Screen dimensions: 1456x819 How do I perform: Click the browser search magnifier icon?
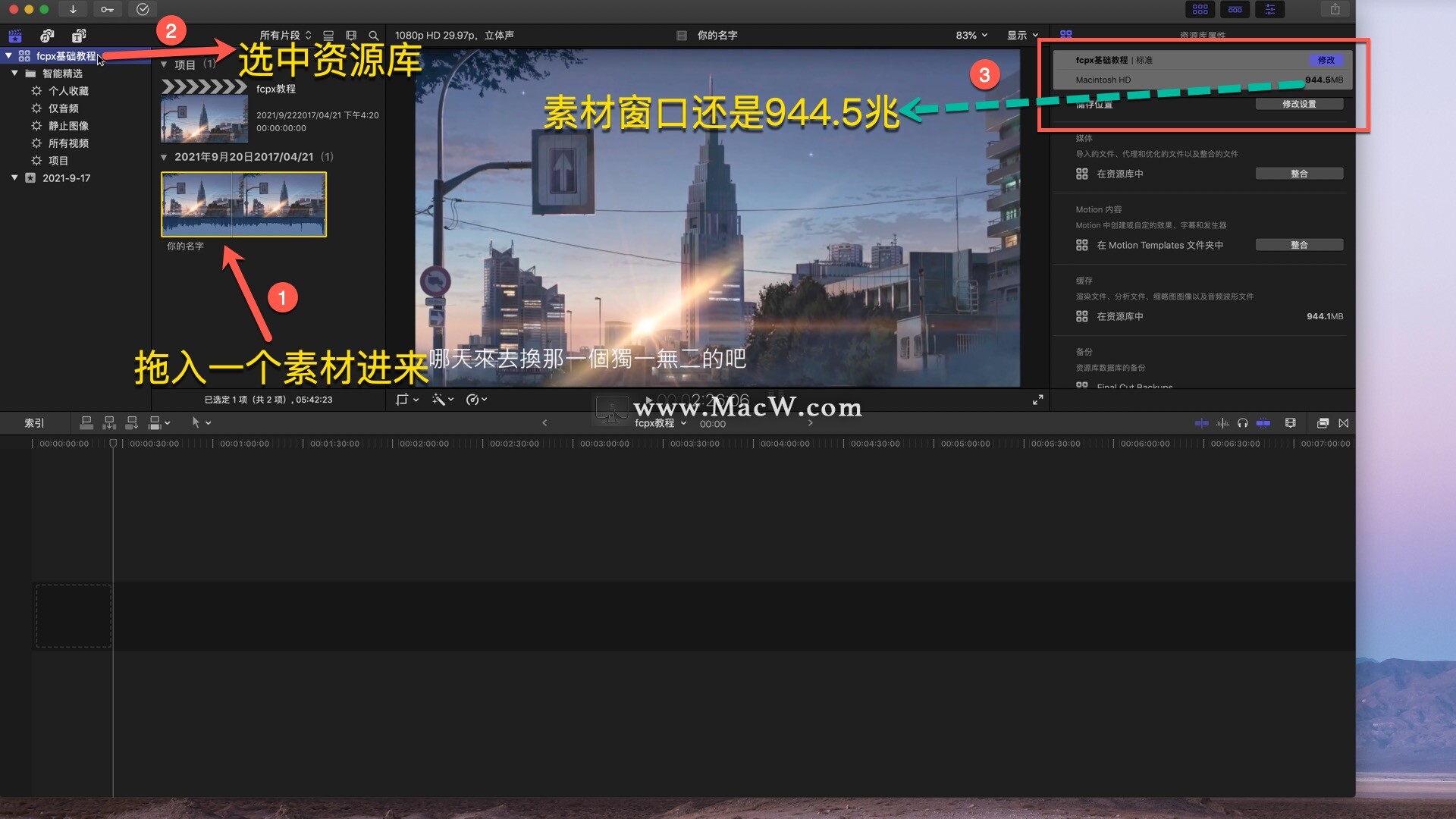[373, 36]
